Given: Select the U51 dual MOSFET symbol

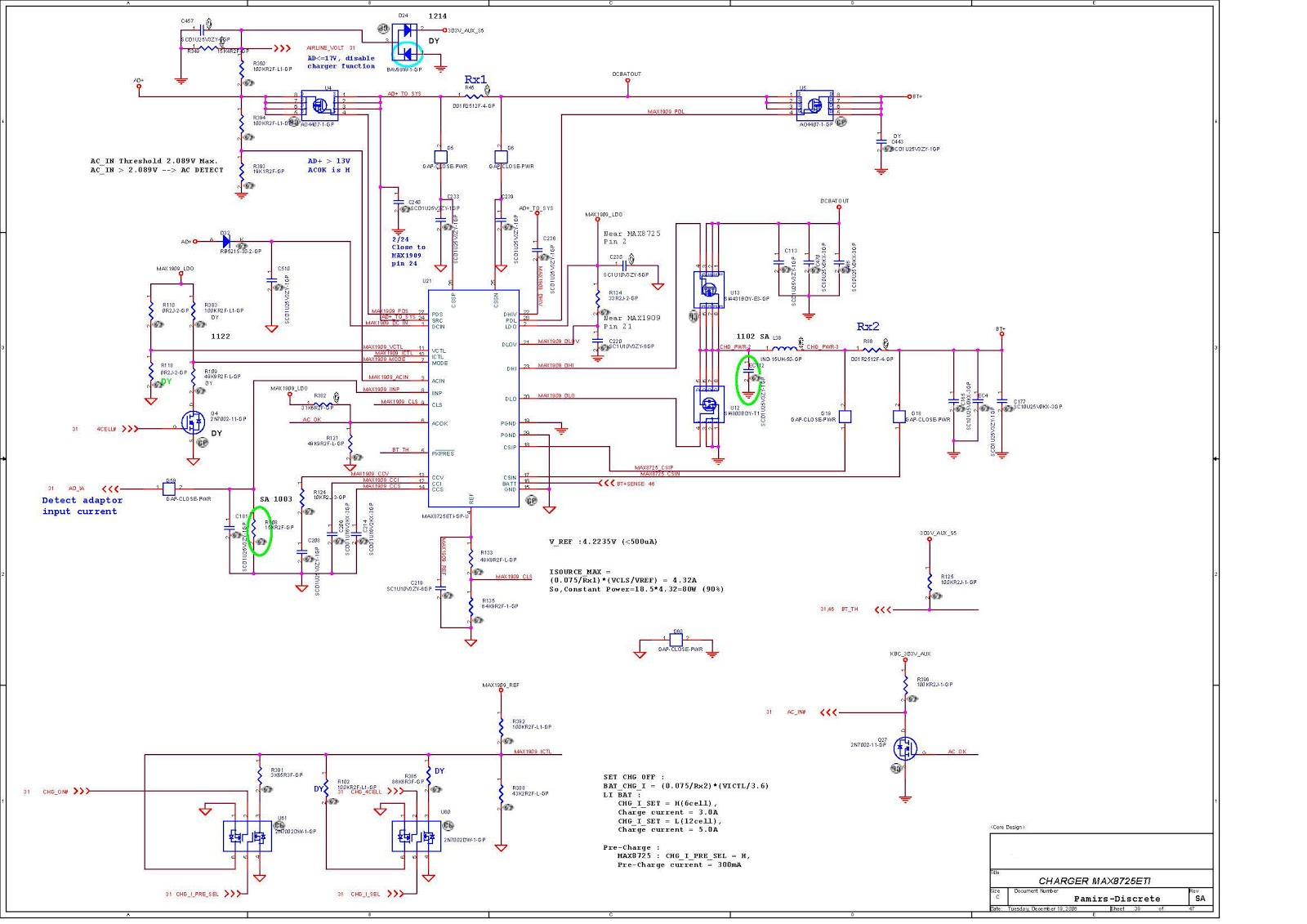Looking at the screenshot, I should (x=248, y=837).
